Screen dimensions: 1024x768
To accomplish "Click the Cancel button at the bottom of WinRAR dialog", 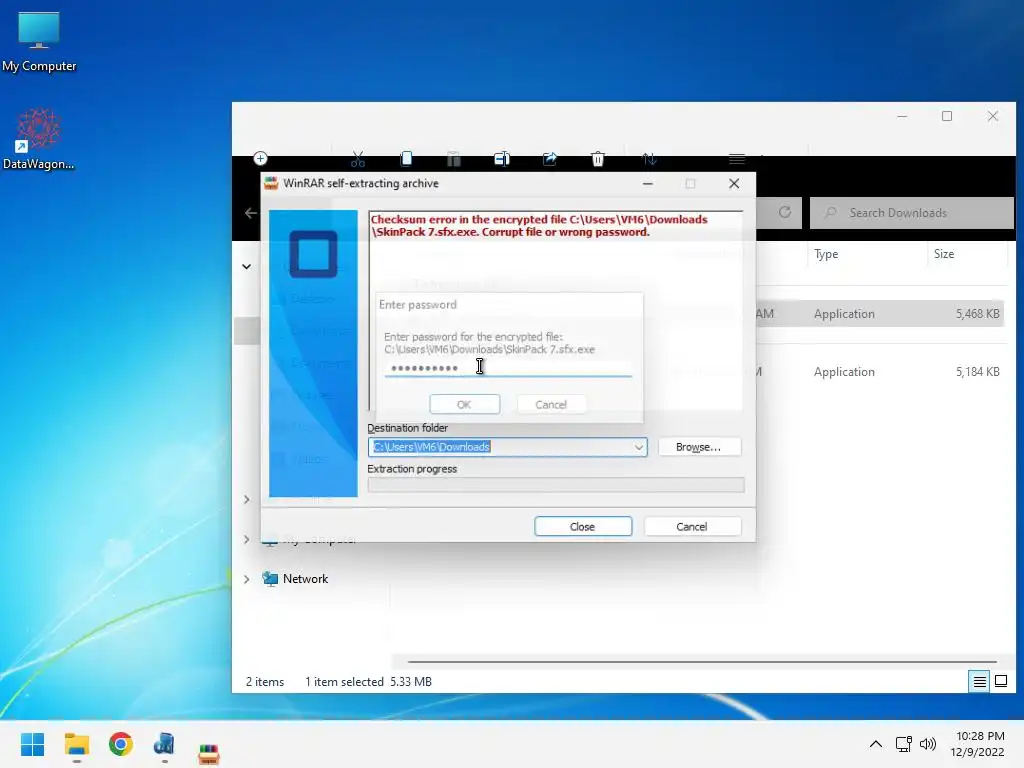I will click(x=692, y=526).
